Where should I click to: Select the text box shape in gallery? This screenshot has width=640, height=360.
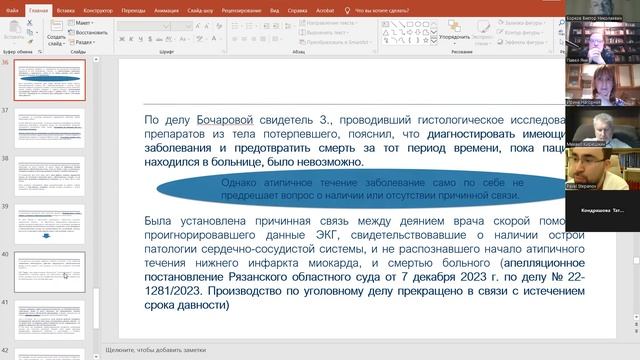[x=385, y=24]
